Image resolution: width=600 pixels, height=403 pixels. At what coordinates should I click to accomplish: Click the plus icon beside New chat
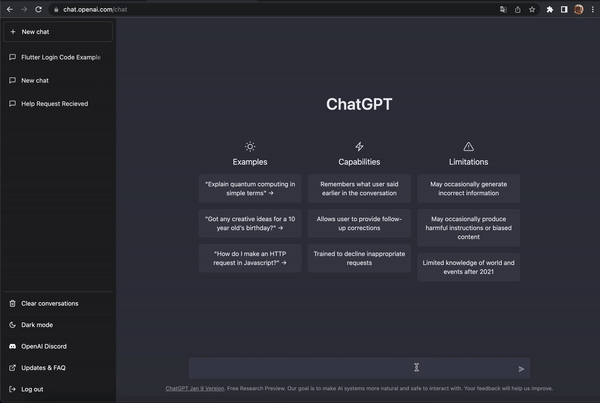pyautogui.click(x=13, y=32)
